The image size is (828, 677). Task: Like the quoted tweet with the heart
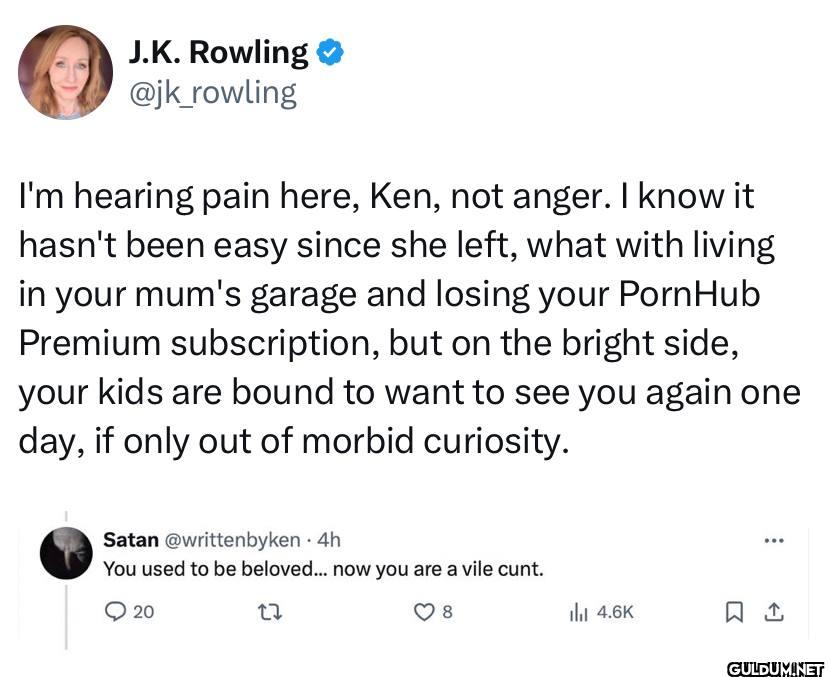tap(424, 611)
